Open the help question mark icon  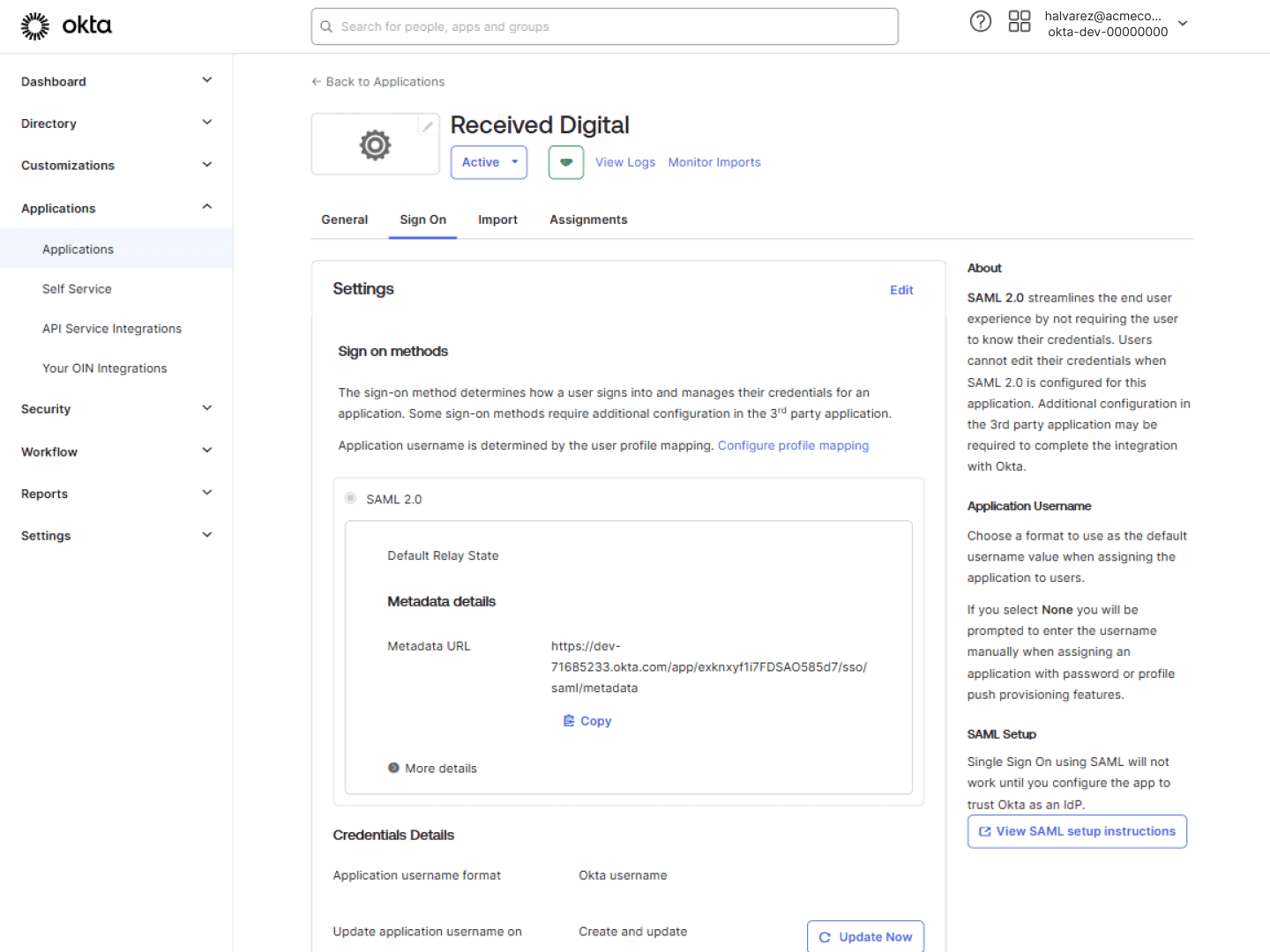coord(980,21)
